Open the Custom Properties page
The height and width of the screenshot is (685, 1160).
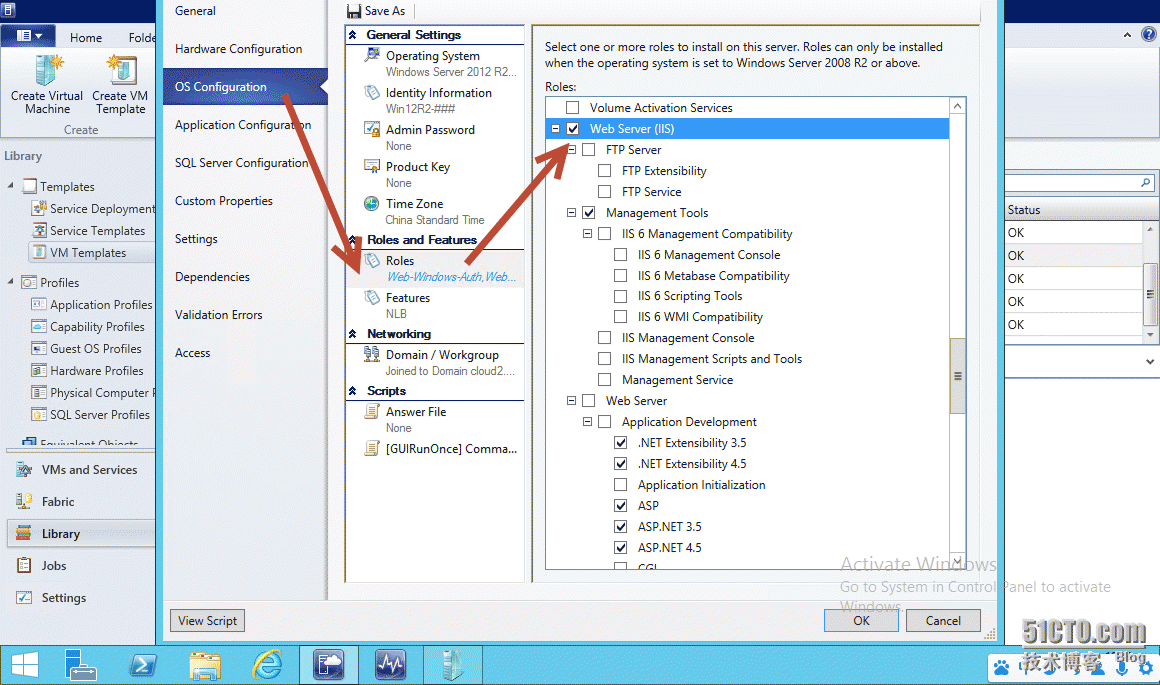pyautogui.click(x=224, y=201)
